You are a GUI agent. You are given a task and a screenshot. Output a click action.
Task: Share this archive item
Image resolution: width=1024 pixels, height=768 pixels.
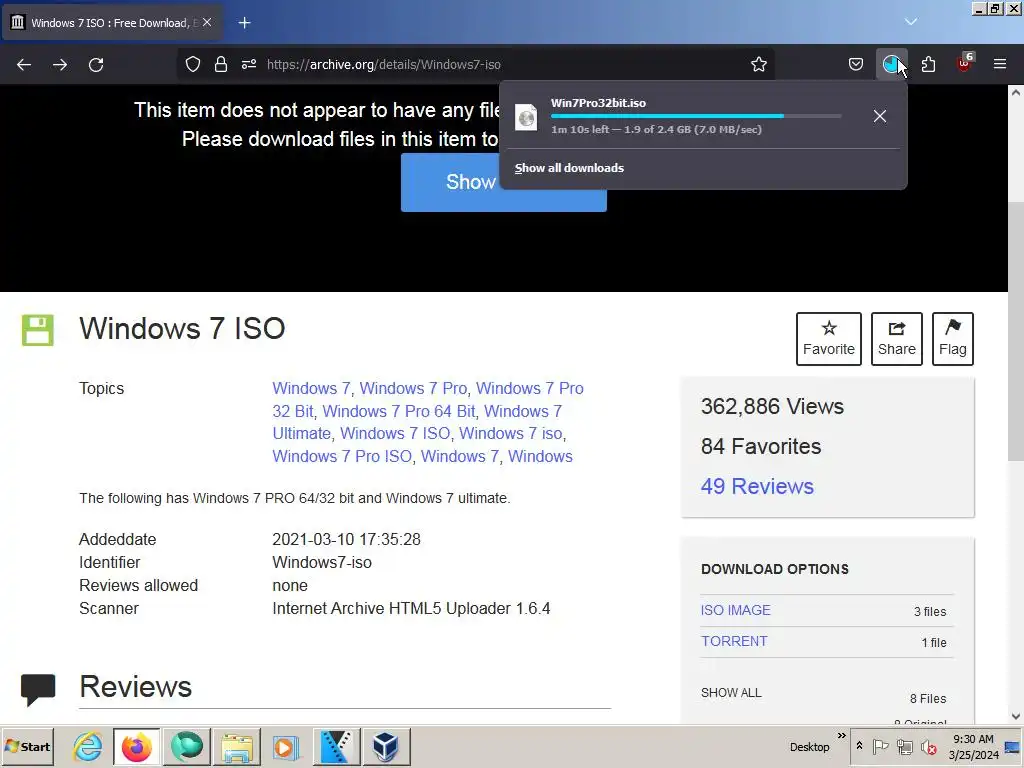click(897, 339)
